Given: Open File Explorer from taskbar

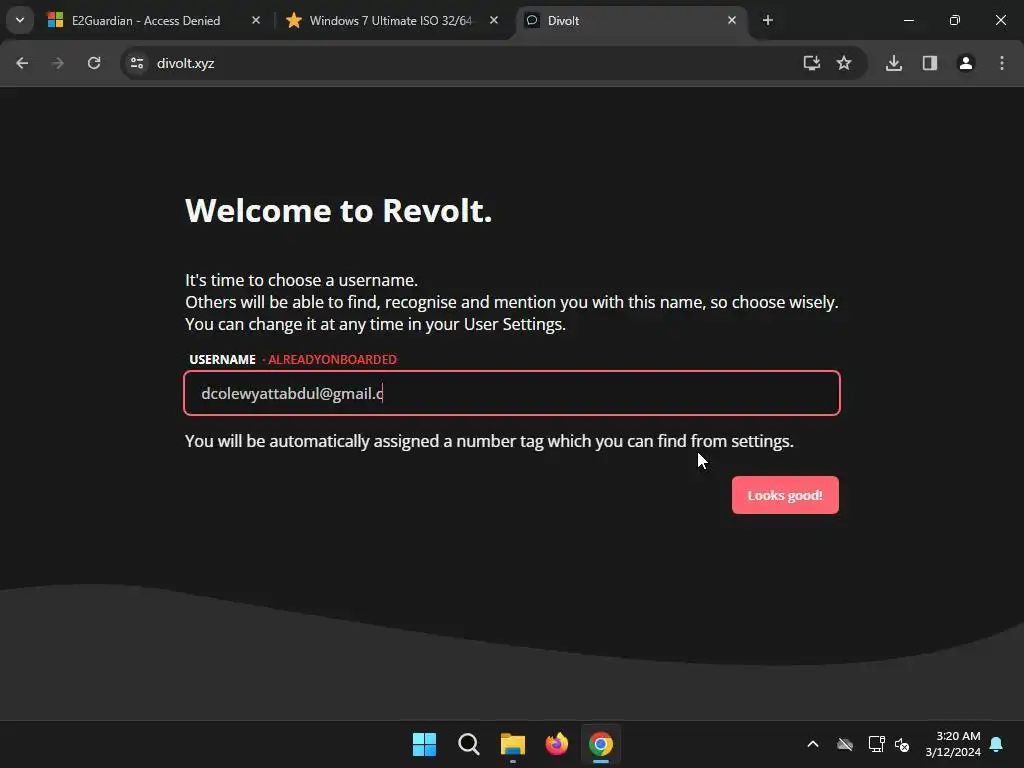Looking at the screenshot, I should coord(513,744).
